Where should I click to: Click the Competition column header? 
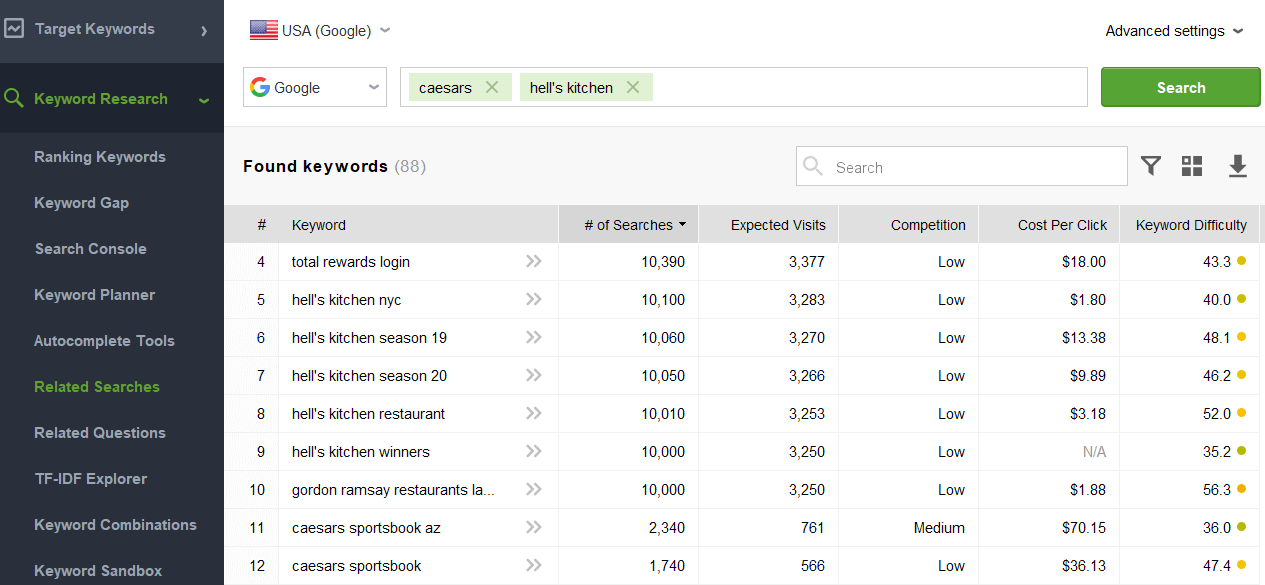click(908, 225)
